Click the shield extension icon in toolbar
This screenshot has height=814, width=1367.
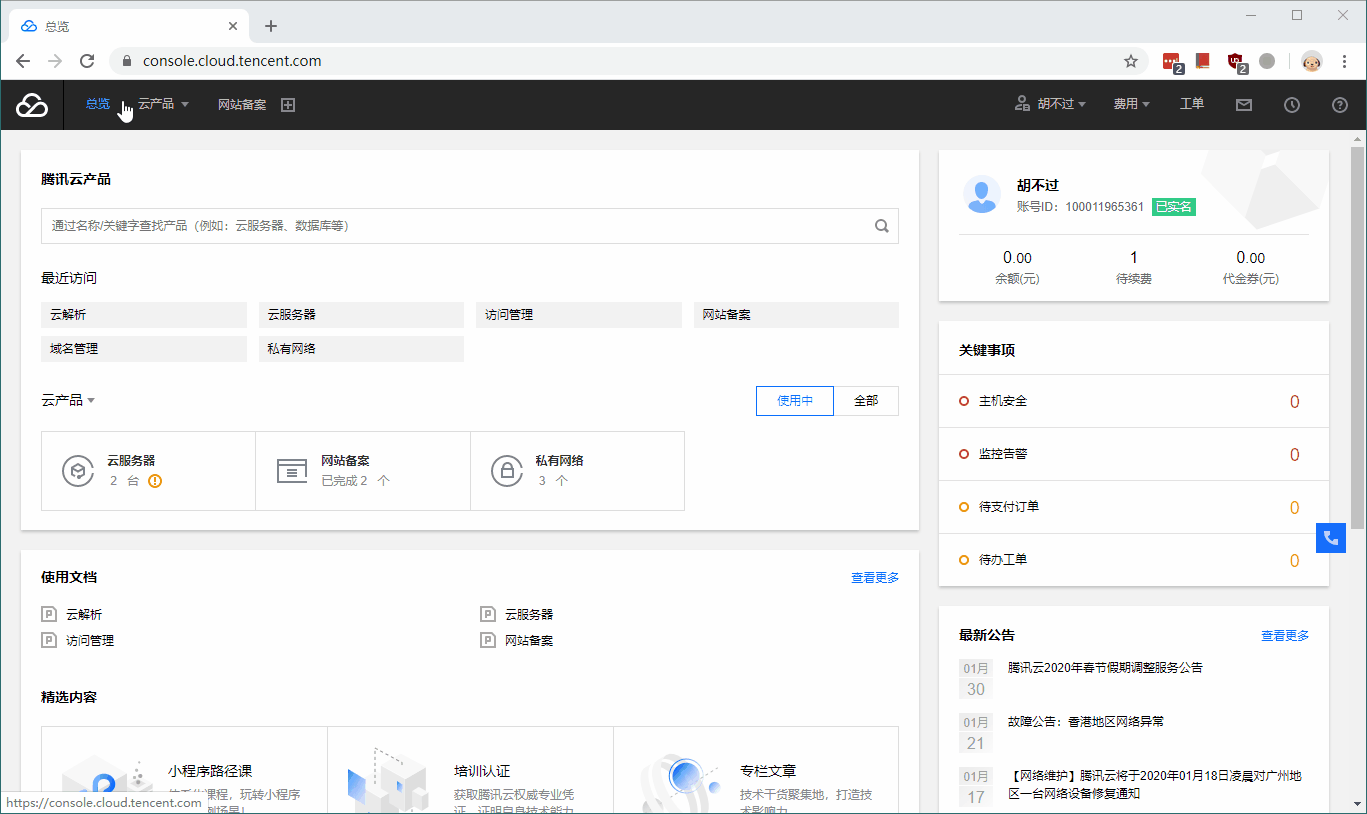coord(1236,62)
